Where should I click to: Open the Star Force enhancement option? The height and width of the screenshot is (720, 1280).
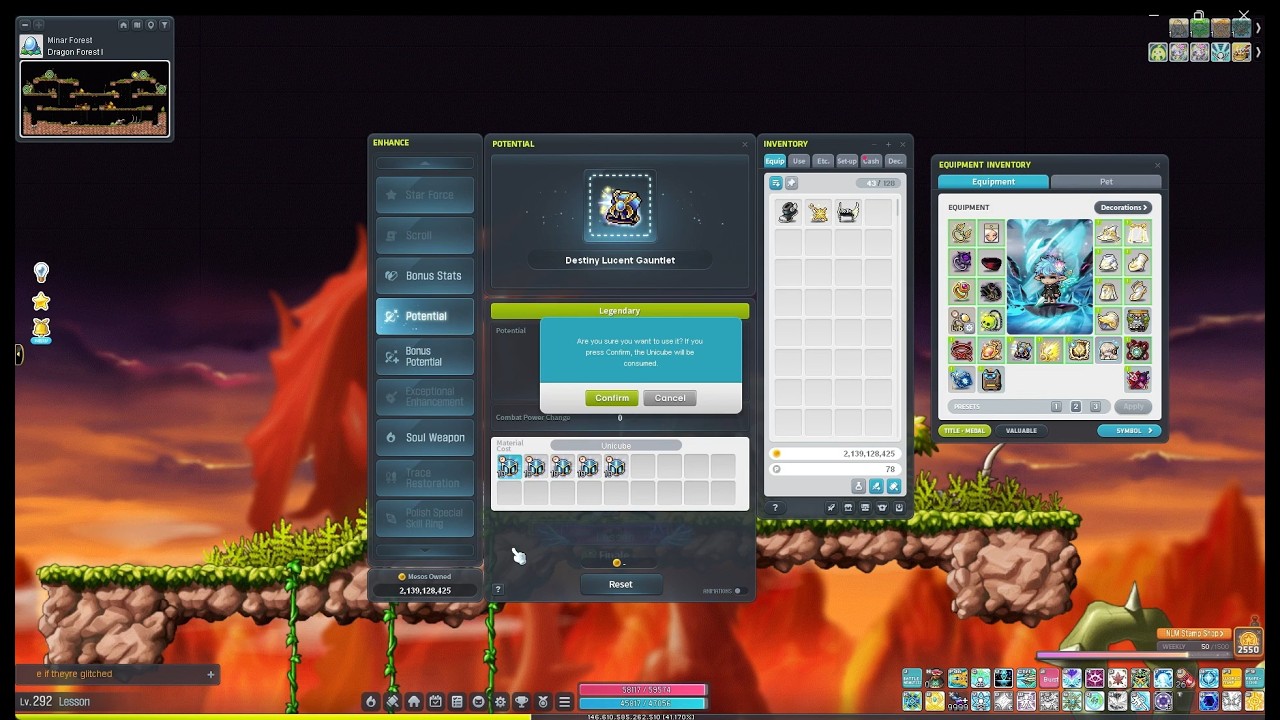pos(425,195)
